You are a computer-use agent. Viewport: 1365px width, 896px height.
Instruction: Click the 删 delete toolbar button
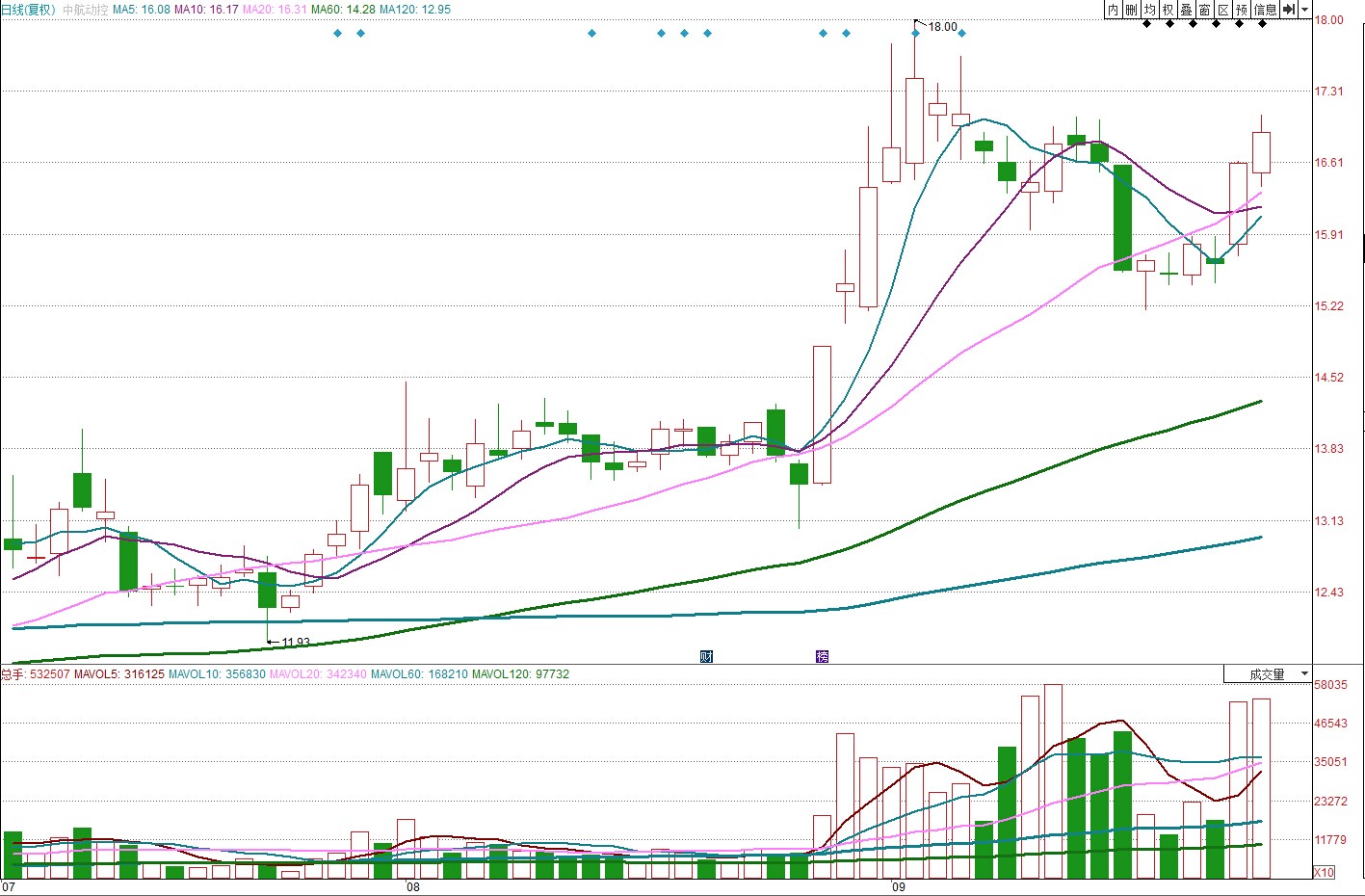(1131, 10)
